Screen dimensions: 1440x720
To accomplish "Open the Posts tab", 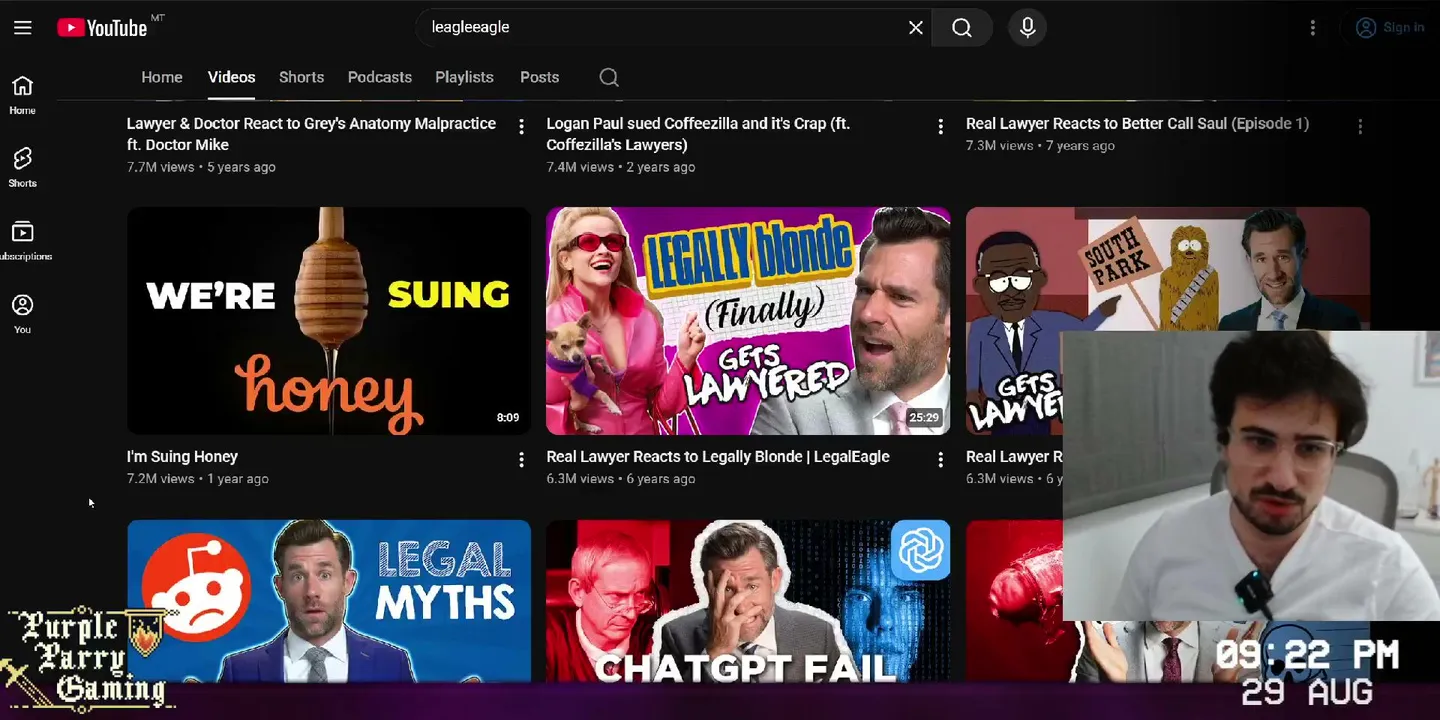I will [539, 77].
